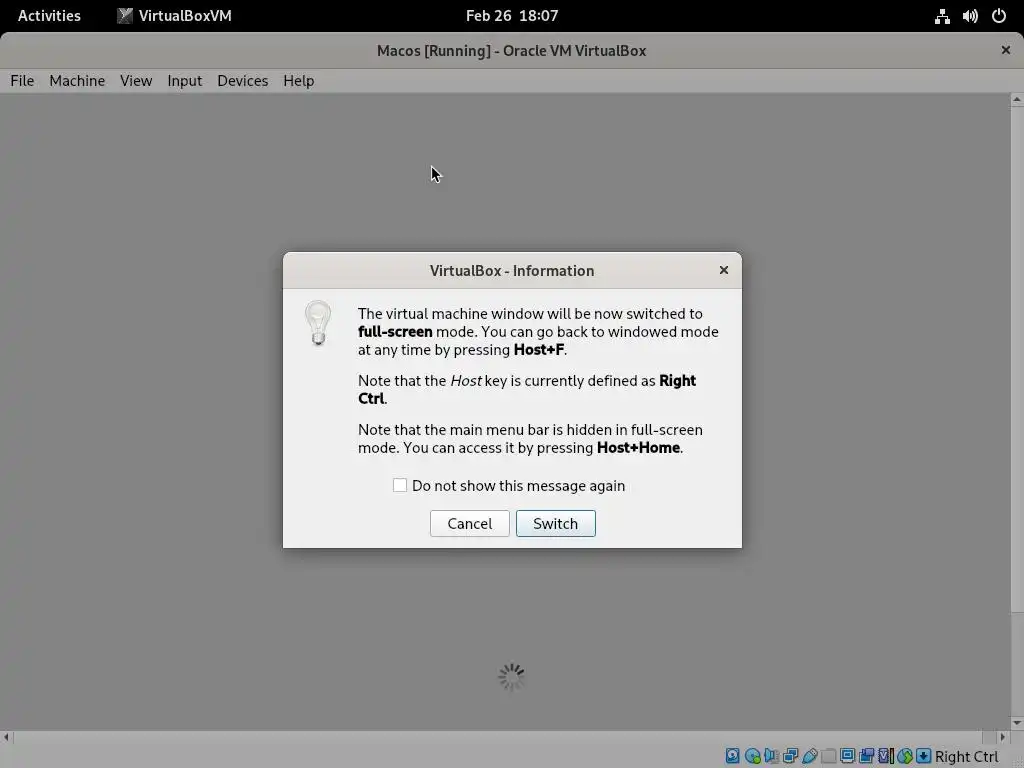Open the Activities overview

click(49, 16)
